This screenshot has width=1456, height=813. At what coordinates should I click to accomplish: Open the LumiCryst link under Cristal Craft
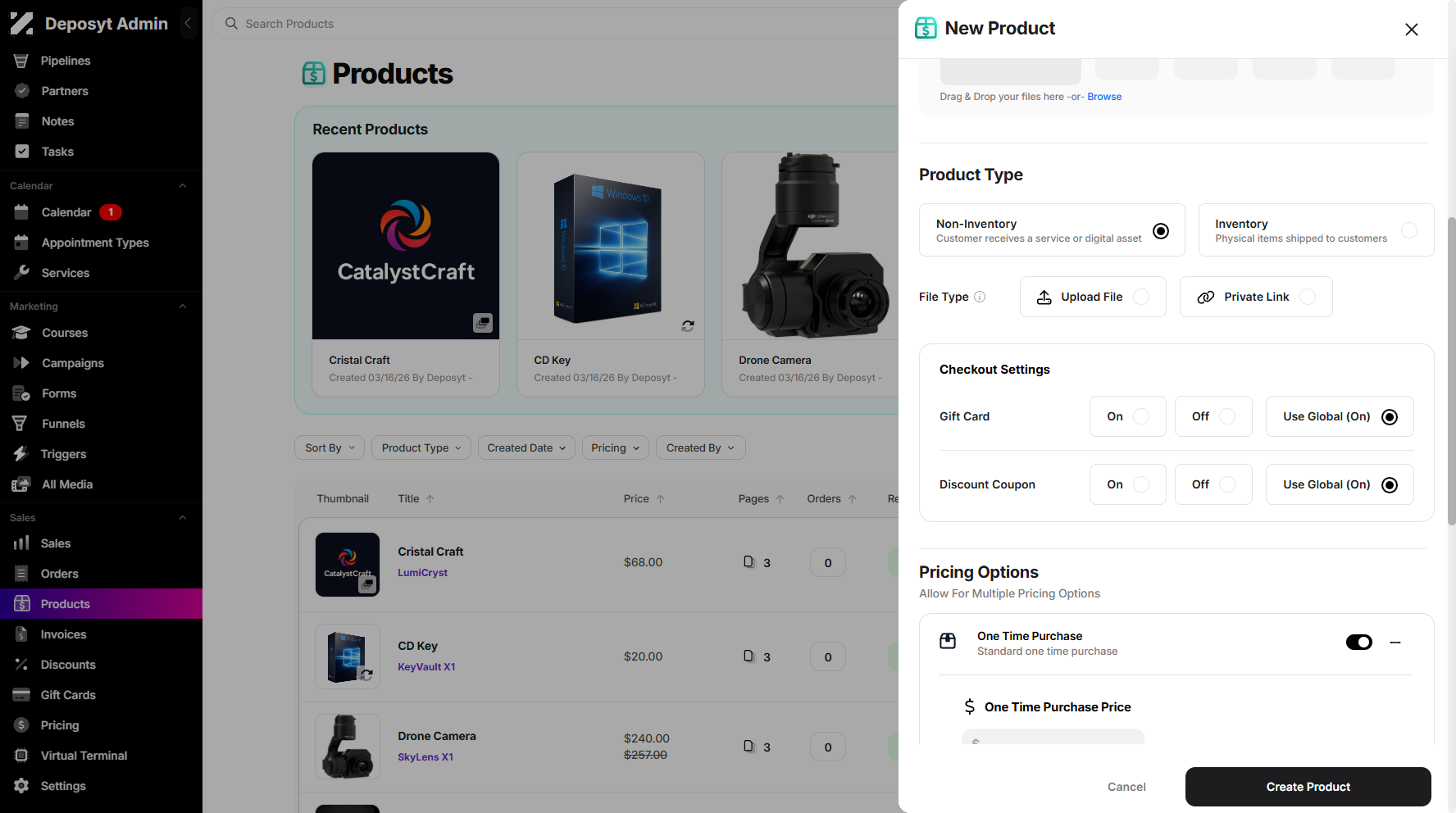[x=422, y=573]
